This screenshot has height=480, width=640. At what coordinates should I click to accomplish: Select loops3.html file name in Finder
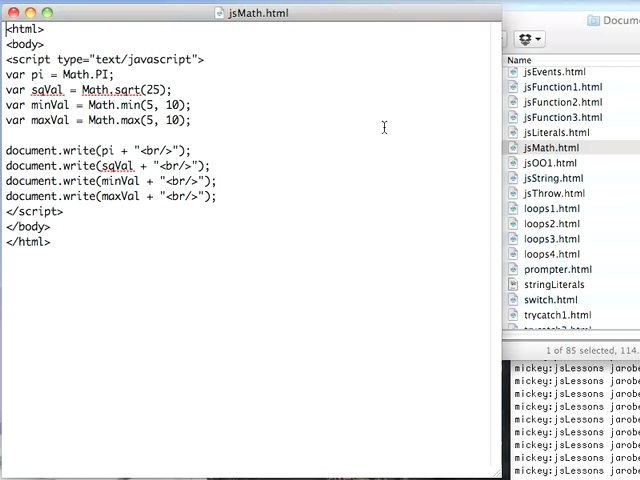click(x=552, y=239)
